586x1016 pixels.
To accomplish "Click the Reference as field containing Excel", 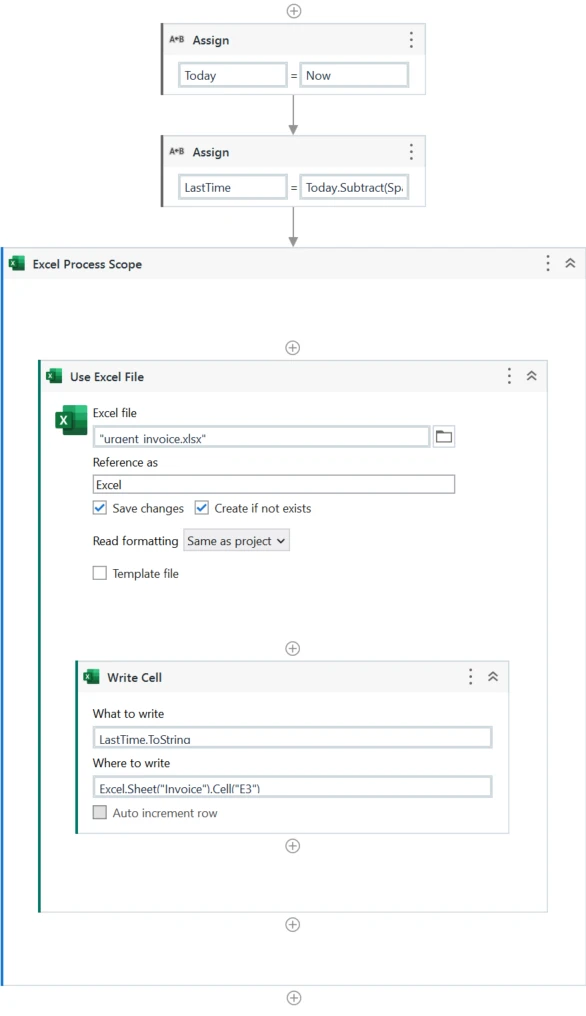I will click(x=274, y=485).
